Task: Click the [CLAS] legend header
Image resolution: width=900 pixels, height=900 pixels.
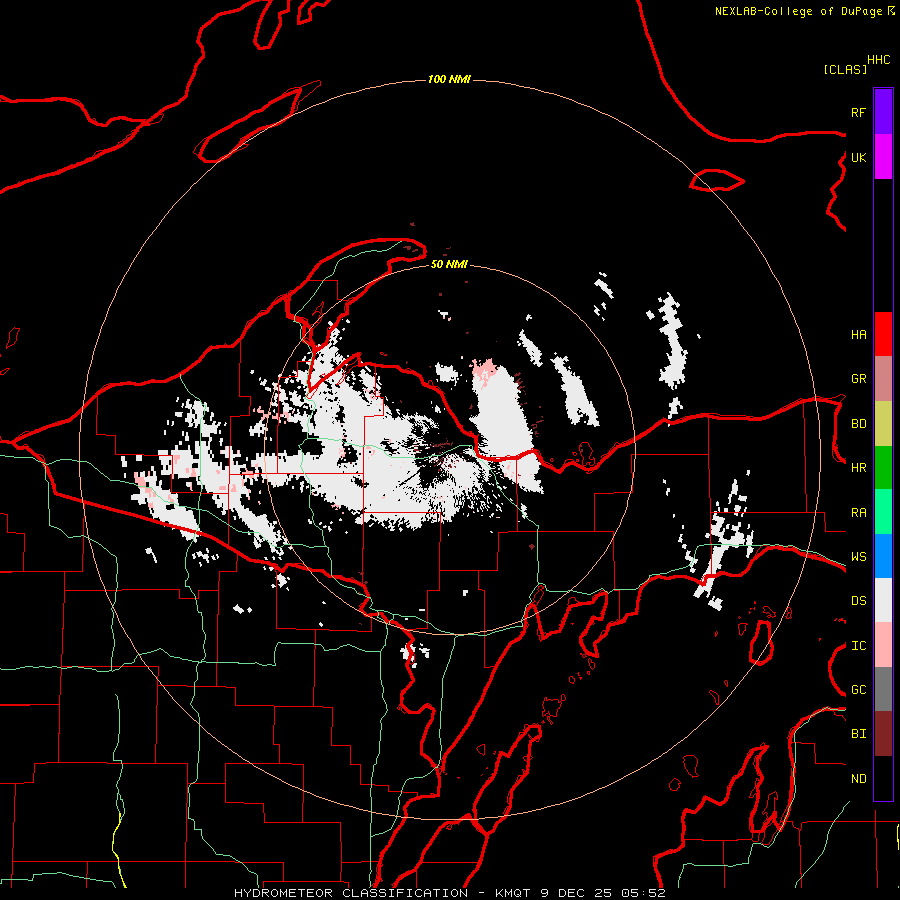Action: pyautogui.click(x=845, y=69)
